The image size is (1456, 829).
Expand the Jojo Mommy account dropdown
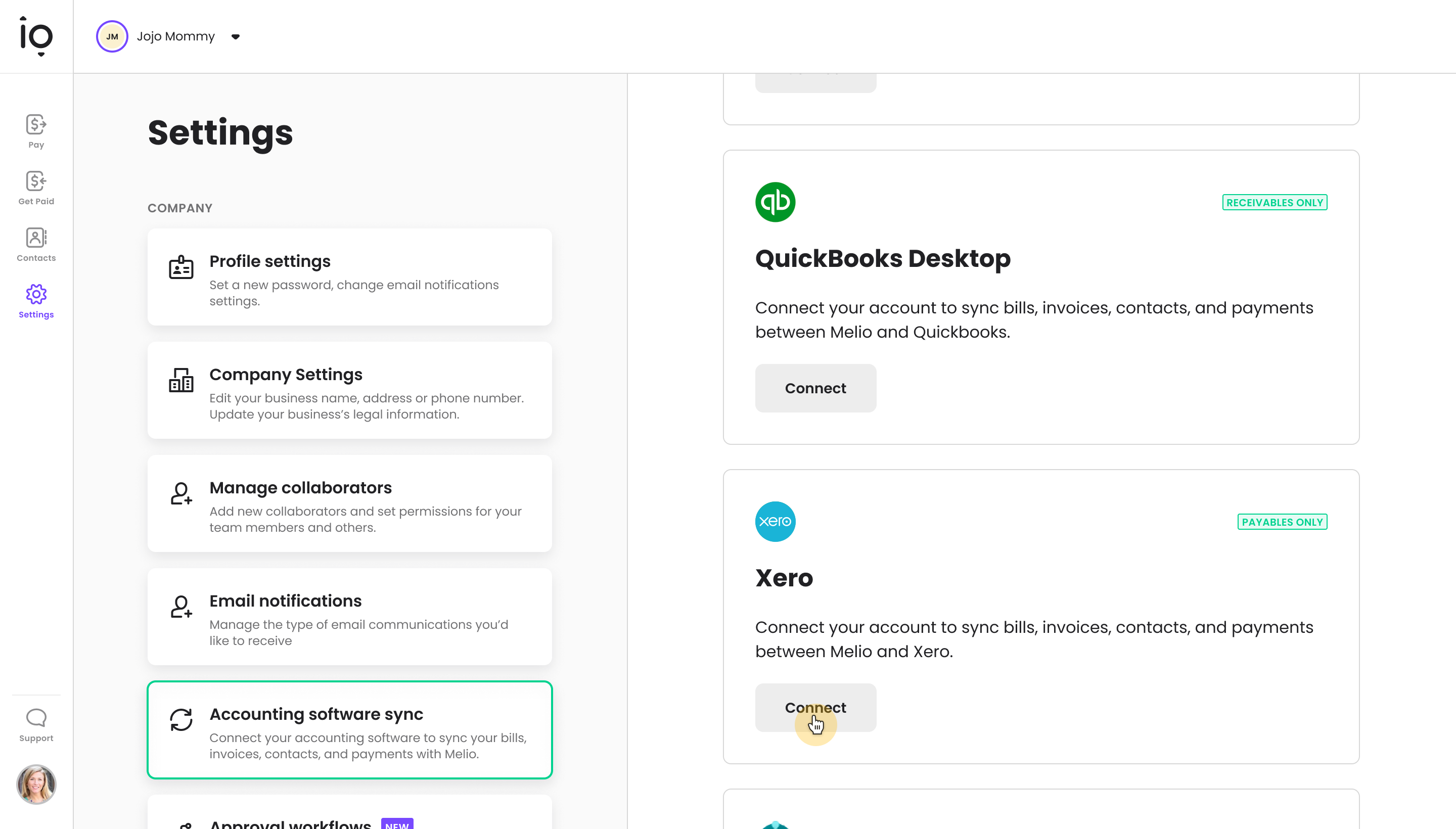point(234,36)
